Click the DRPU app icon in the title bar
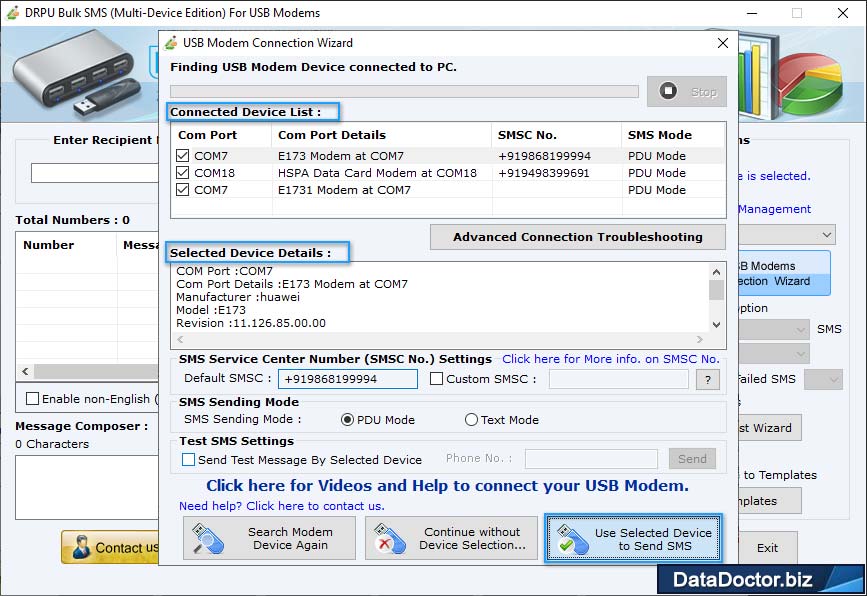This screenshot has height=596, width=867. (11, 13)
